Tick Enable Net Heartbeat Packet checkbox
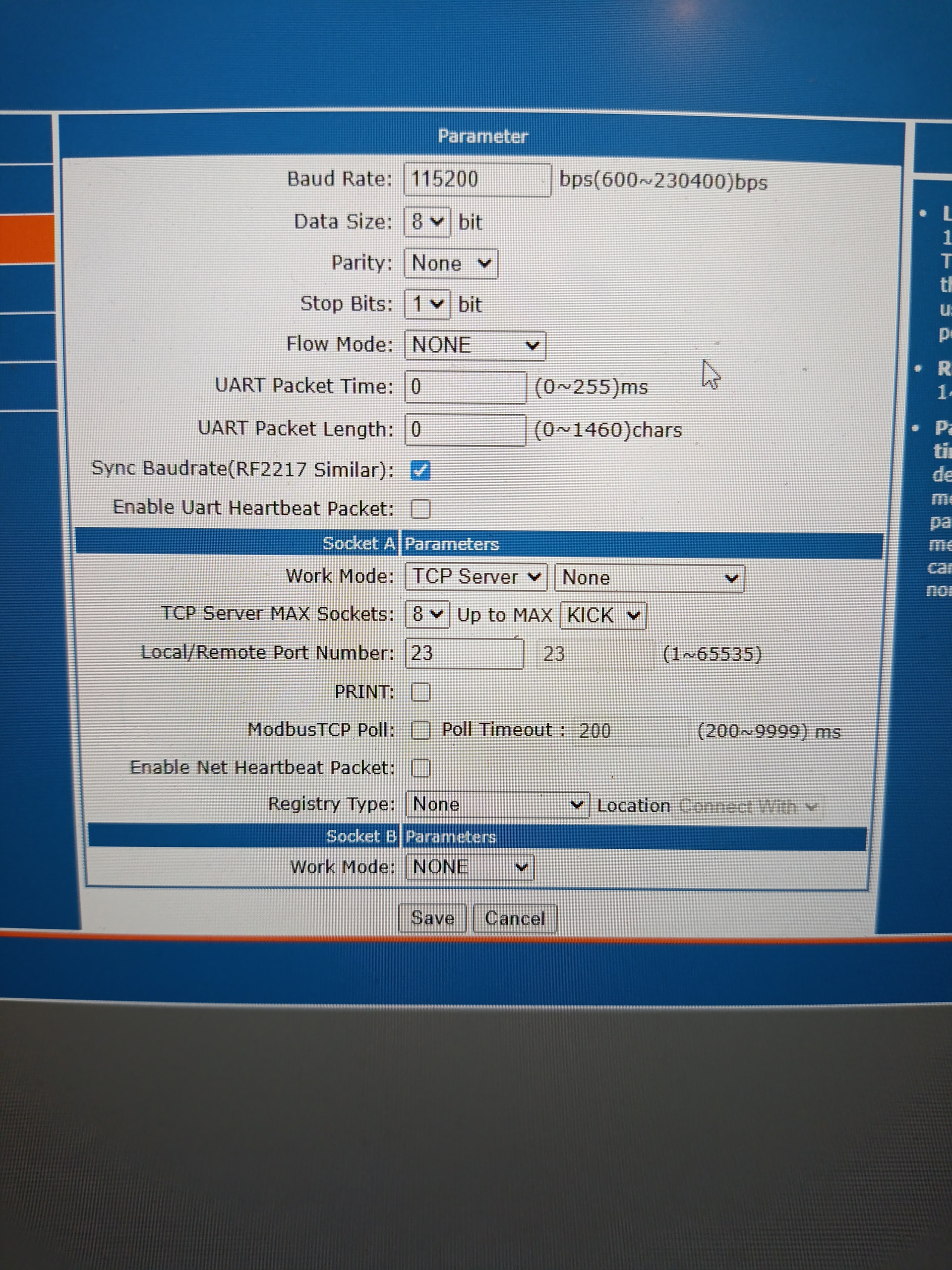Viewport: 952px width, 1270px height. pos(420,768)
